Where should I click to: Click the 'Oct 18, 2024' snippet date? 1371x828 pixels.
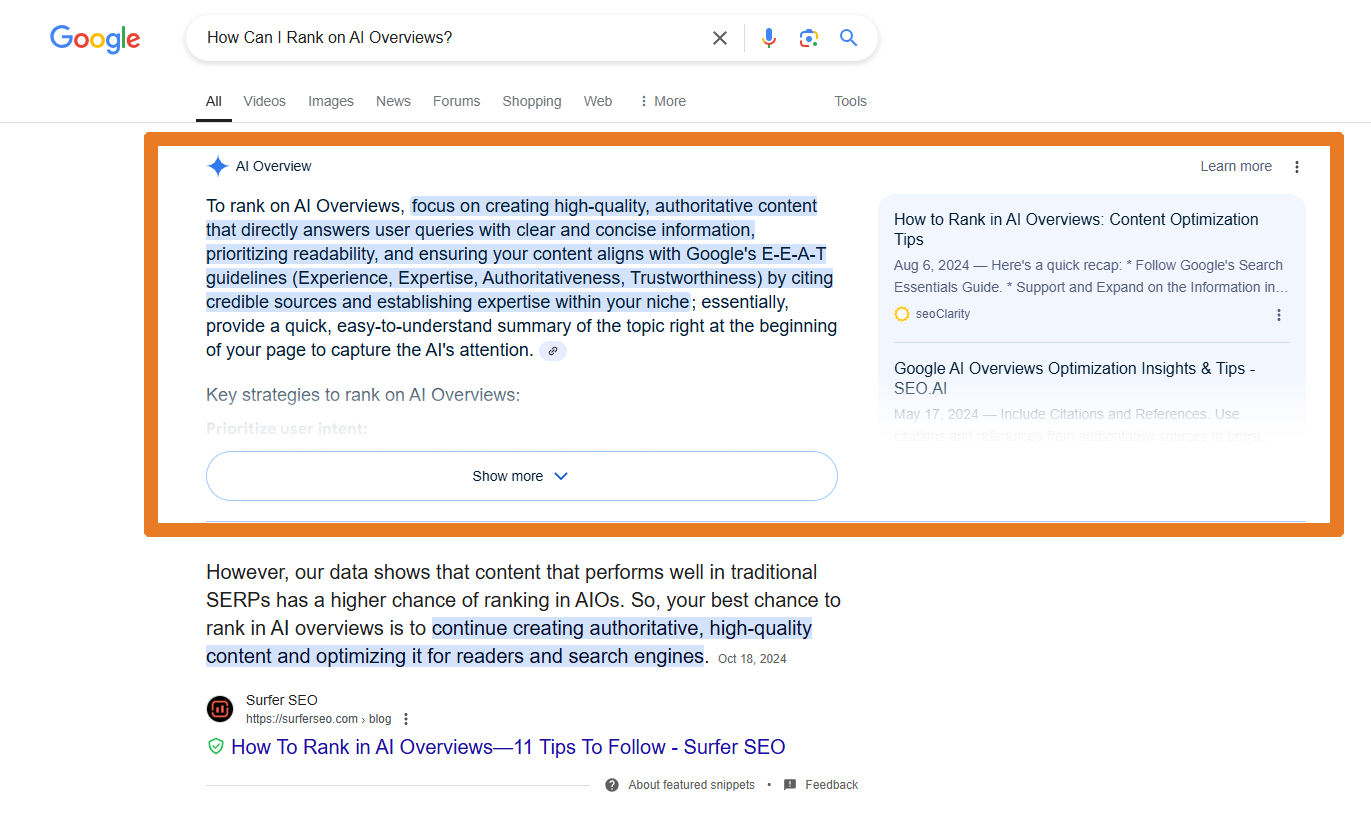click(752, 659)
